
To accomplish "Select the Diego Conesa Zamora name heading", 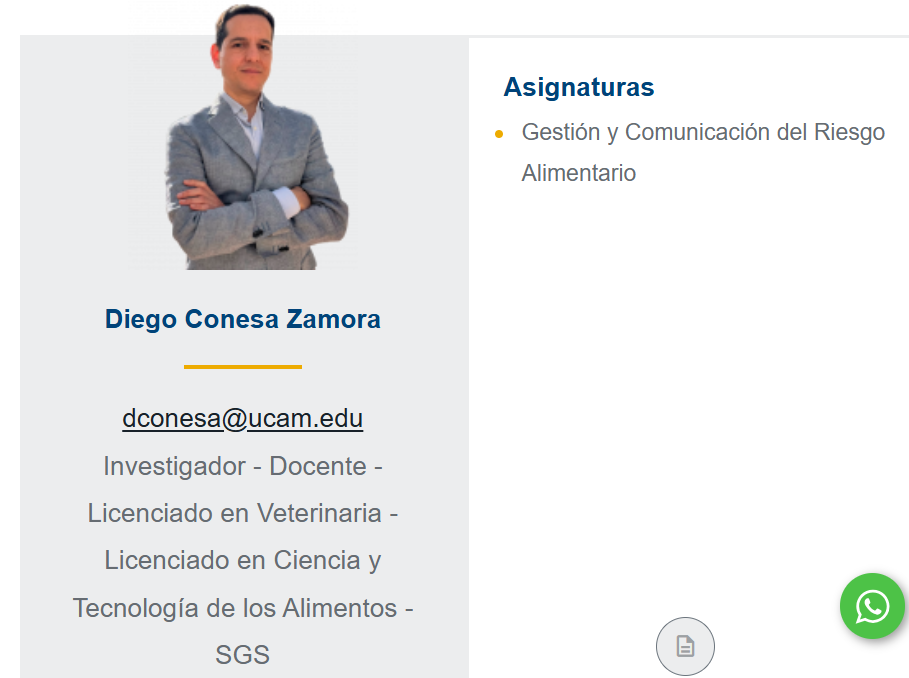I will [x=242, y=319].
